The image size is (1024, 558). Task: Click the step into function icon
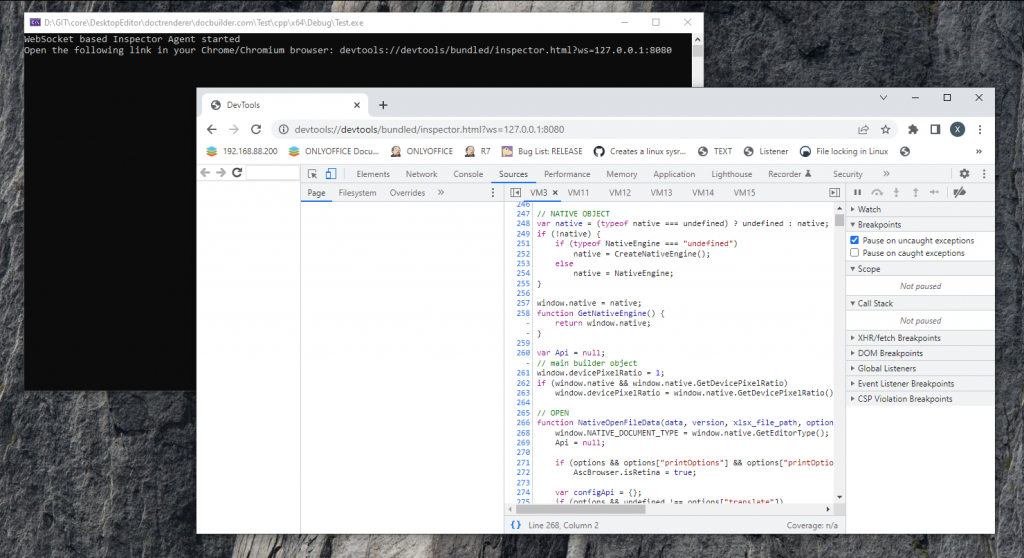click(896, 193)
